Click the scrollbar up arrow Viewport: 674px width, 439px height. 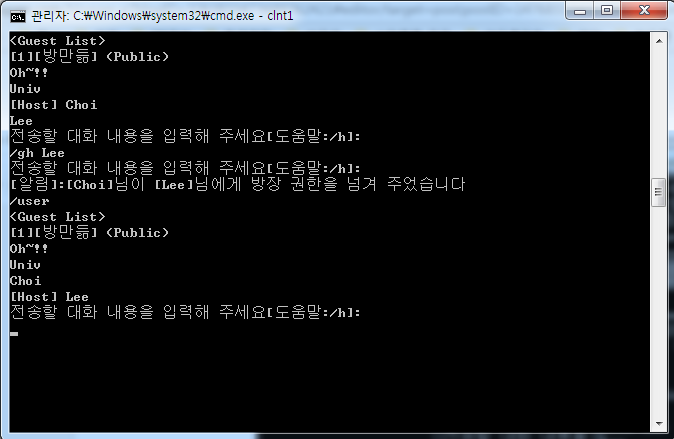[659, 41]
